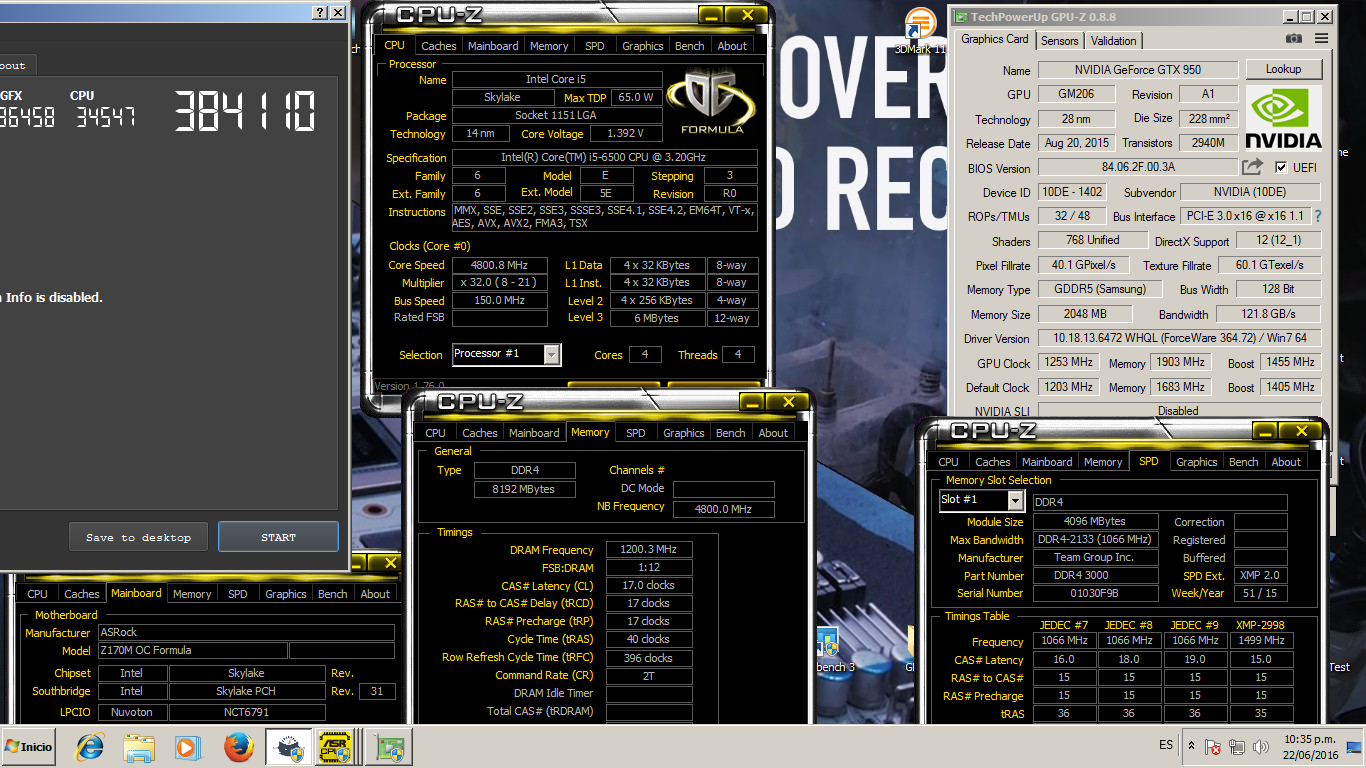Click NVIDIA SLI Disabled field

[1178, 411]
